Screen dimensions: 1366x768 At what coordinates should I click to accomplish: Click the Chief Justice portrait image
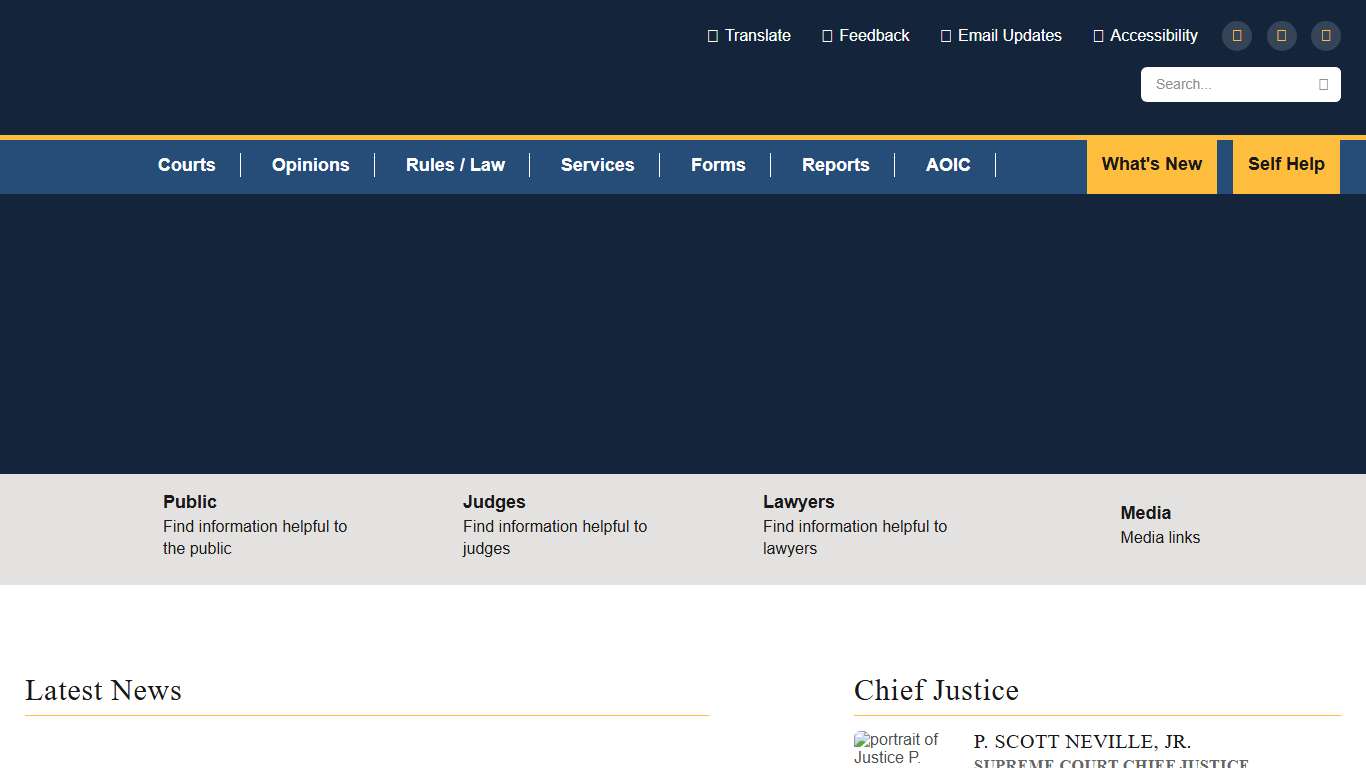pos(897,748)
